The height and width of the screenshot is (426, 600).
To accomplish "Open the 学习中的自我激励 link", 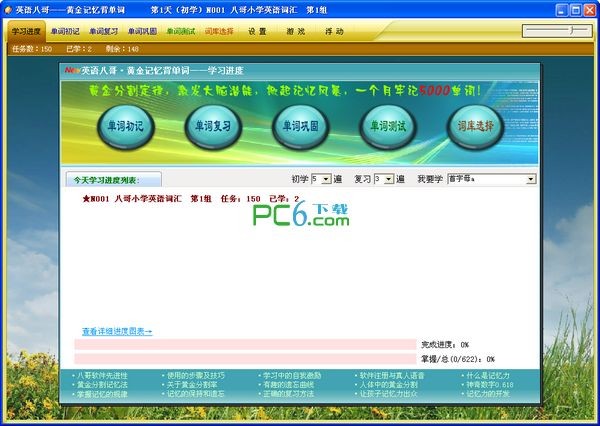I will tap(292, 376).
